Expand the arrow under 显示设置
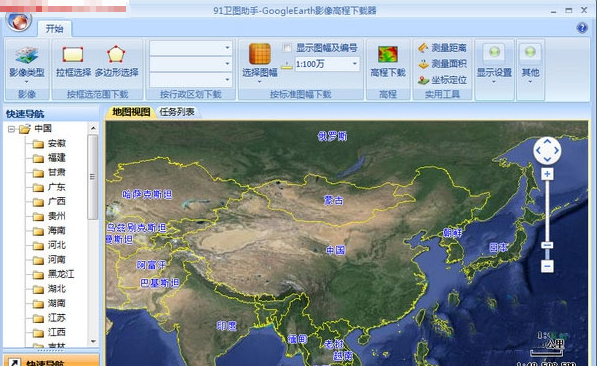The image size is (597, 366). pos(494,82)
